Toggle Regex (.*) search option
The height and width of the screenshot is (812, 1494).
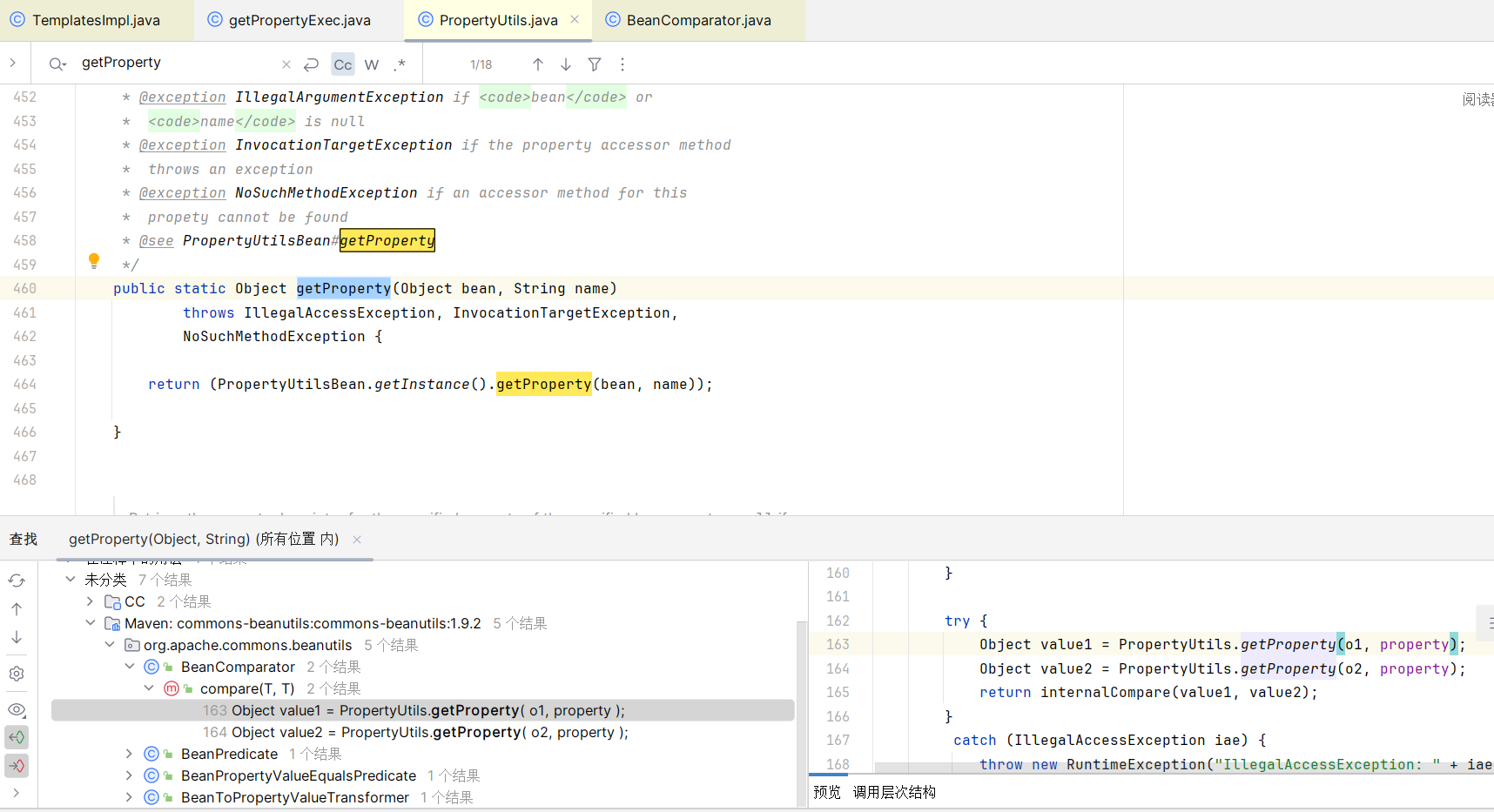point(400,64)
